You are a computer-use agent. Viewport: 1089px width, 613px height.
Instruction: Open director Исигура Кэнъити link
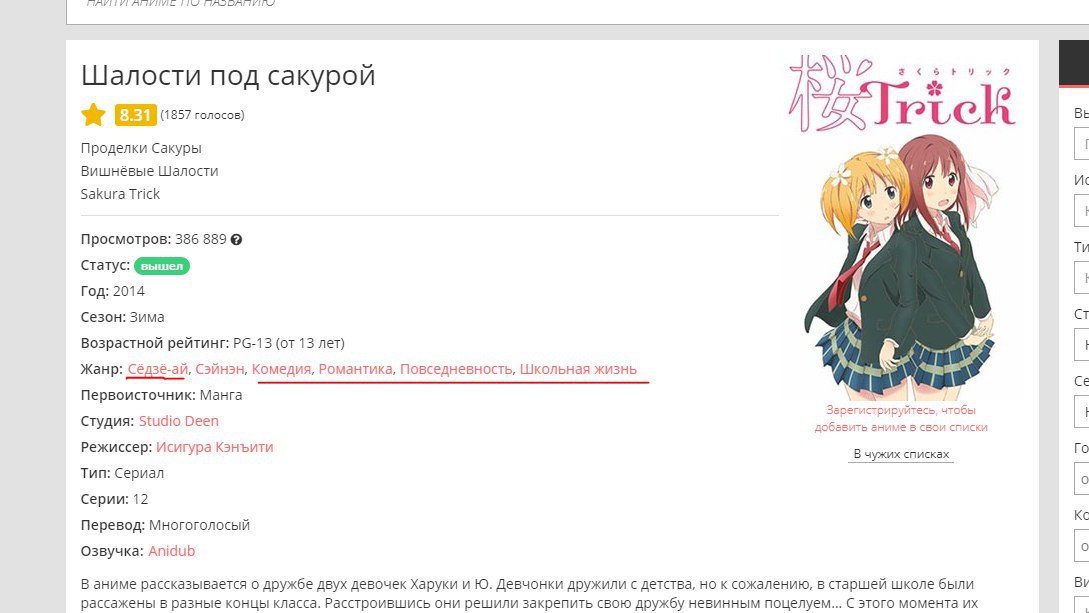click(x=215, y=447)
